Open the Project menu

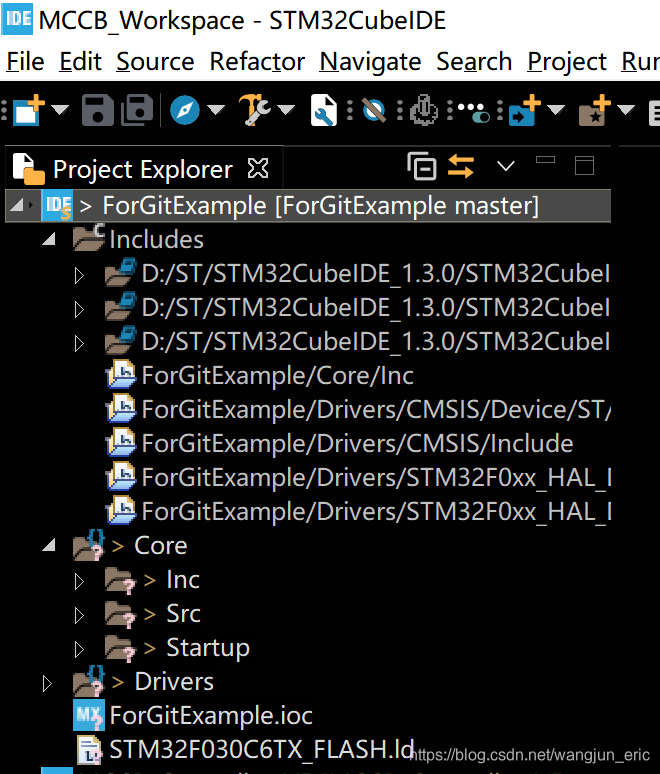(x=567, y=62)
